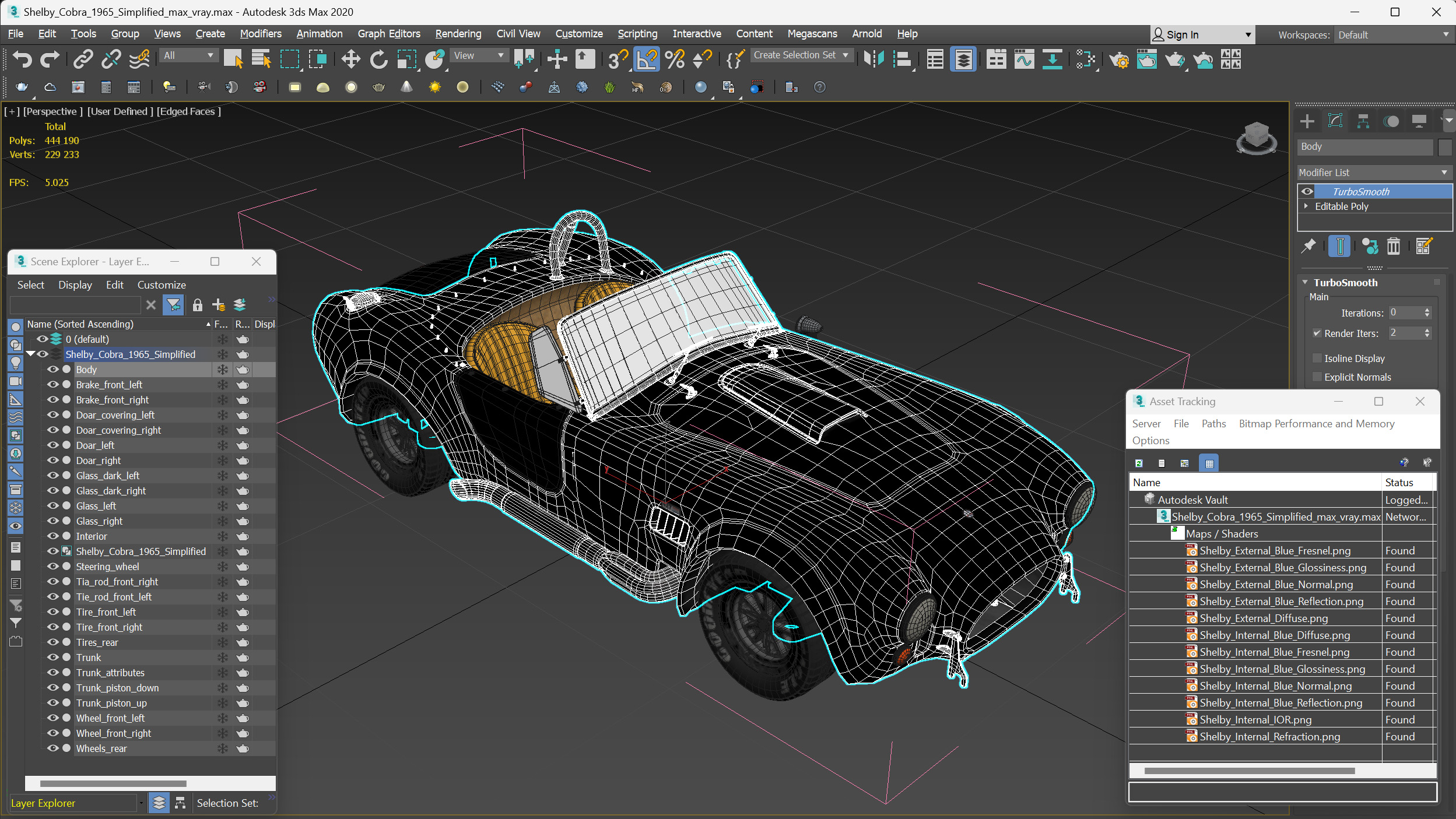This screenshot has height=819, width=1456.
Task: Click Make Unique icon in modifier panel
Action: (x=1370, y=246)
